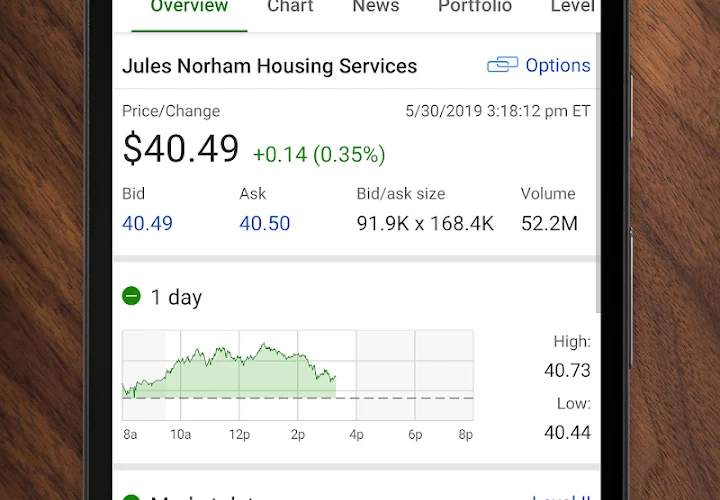The height and width of the screenshot is (500, 720).
Task: Click the vertical scrollbar on right edge
Action: click(x=598, y=172)
